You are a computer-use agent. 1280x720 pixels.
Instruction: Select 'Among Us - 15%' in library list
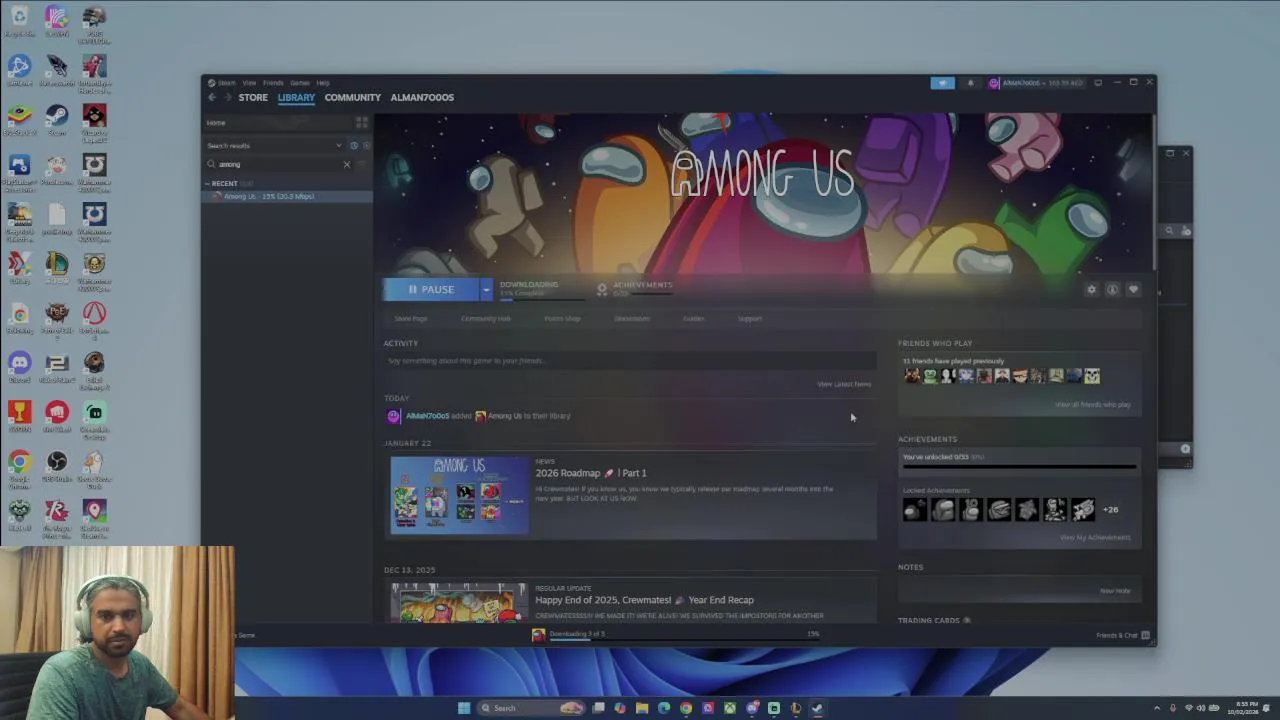coord(287,197)
